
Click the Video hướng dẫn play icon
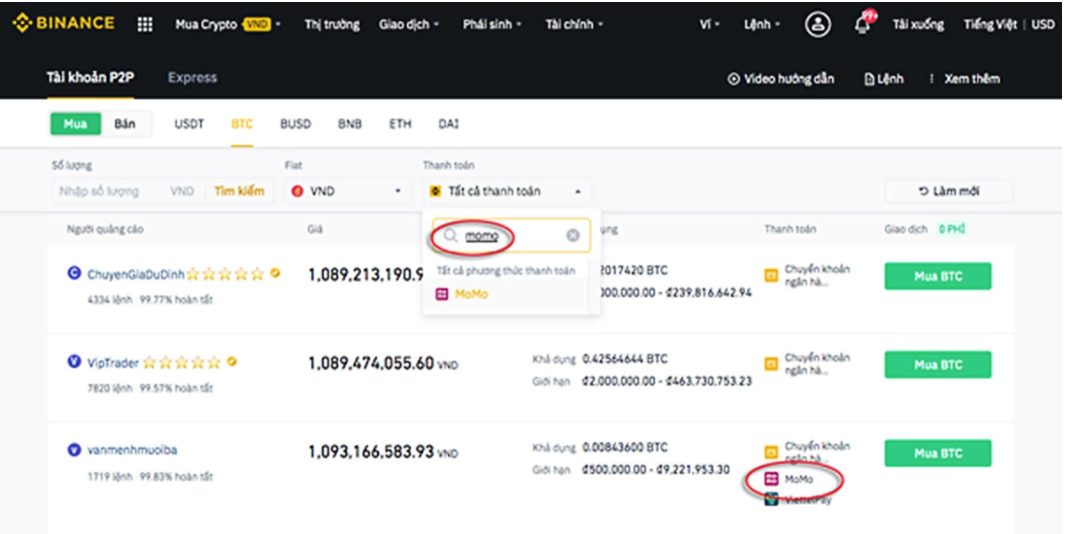coord(733,79)
